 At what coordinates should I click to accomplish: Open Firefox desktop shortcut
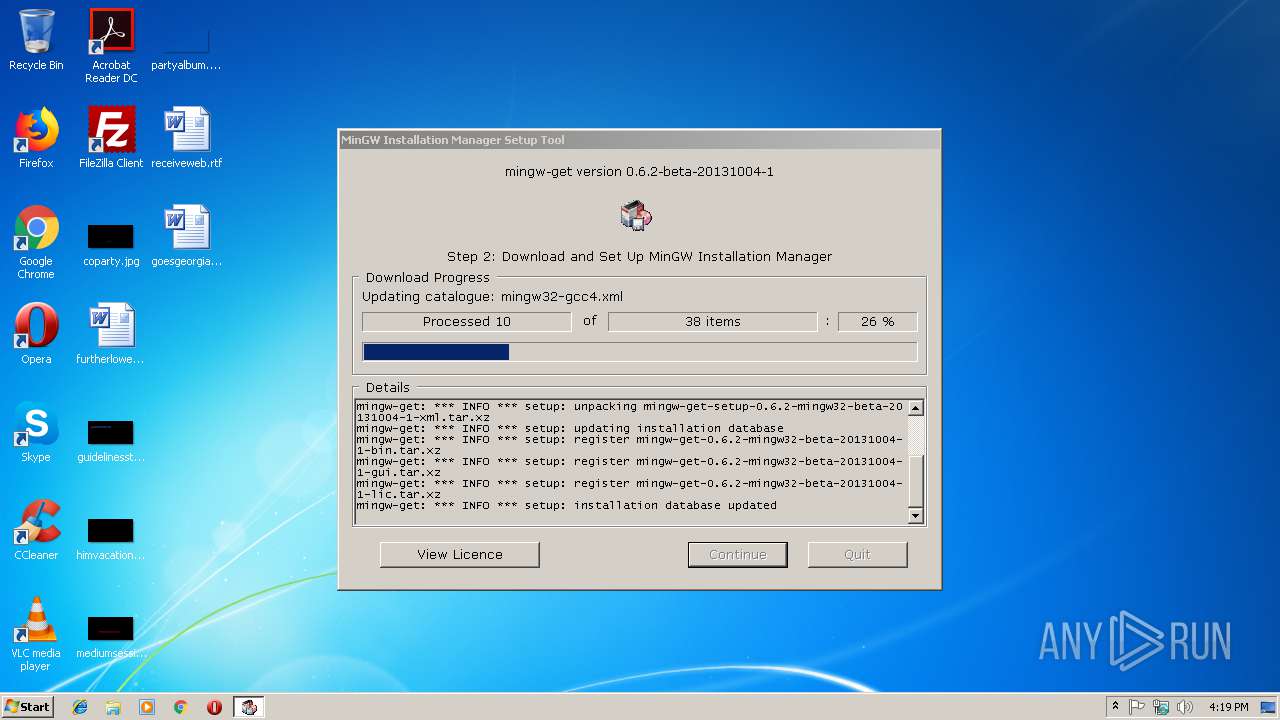[36, 138]
